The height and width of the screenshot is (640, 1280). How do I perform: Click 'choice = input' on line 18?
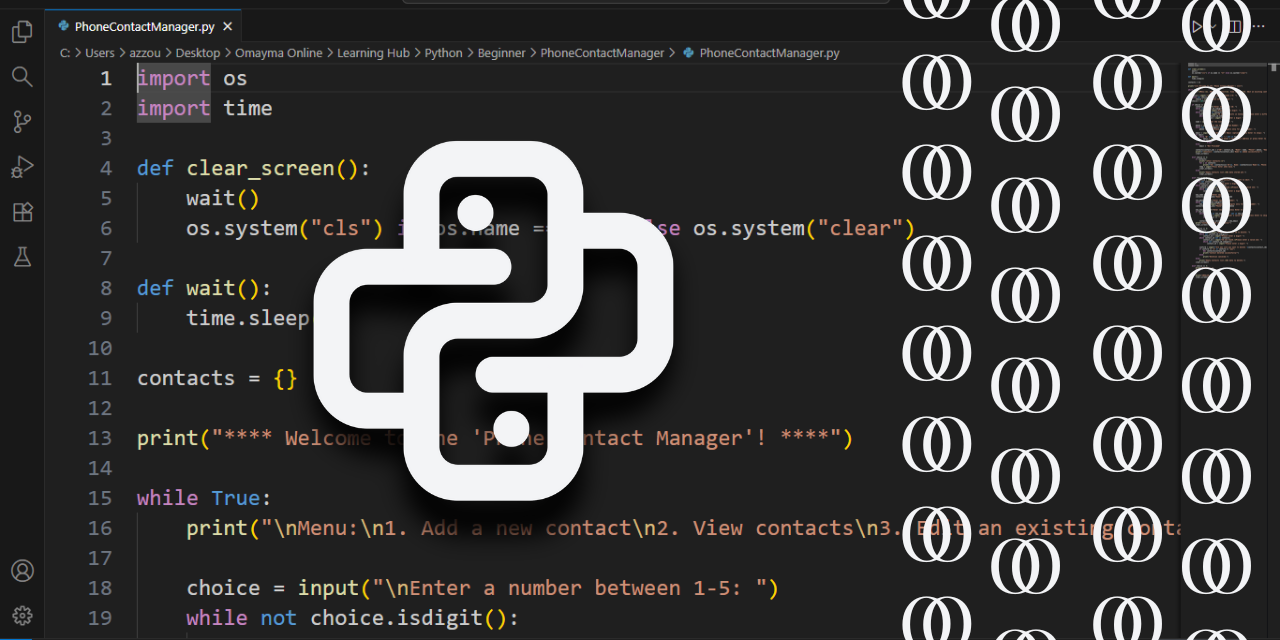pos(272,588)
